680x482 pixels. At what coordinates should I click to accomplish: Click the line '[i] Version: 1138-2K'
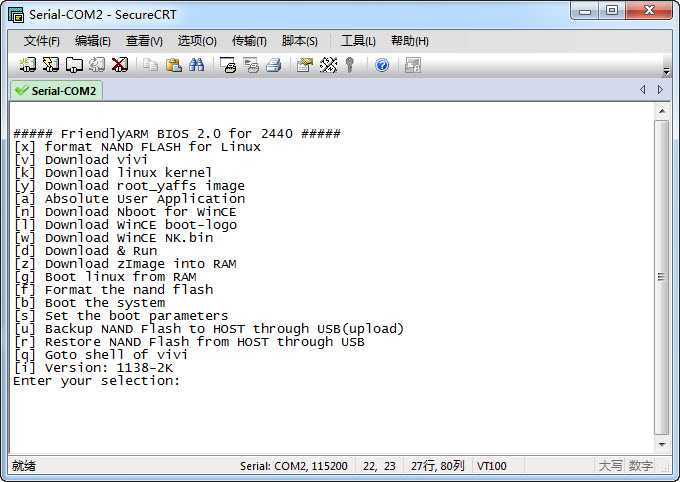coord(93,368)
